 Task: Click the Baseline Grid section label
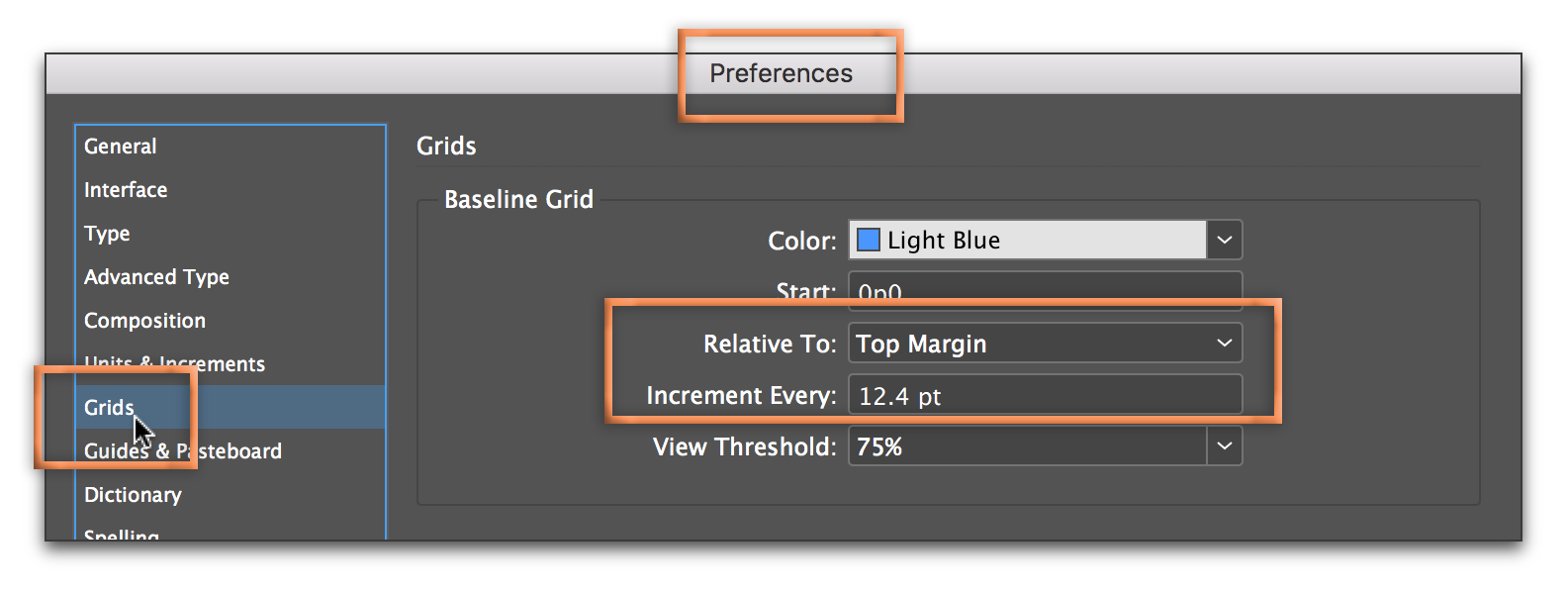pyautogui.click(x=518, y=200)
